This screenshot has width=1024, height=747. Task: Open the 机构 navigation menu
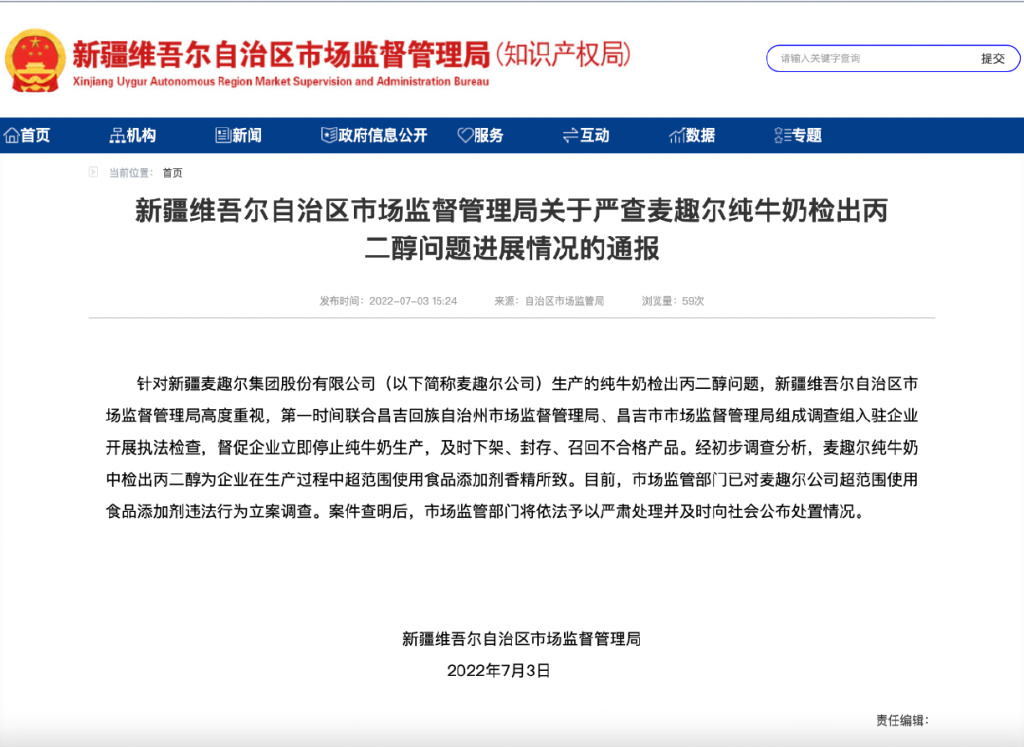pyautogui.click(x=140, y=134)
